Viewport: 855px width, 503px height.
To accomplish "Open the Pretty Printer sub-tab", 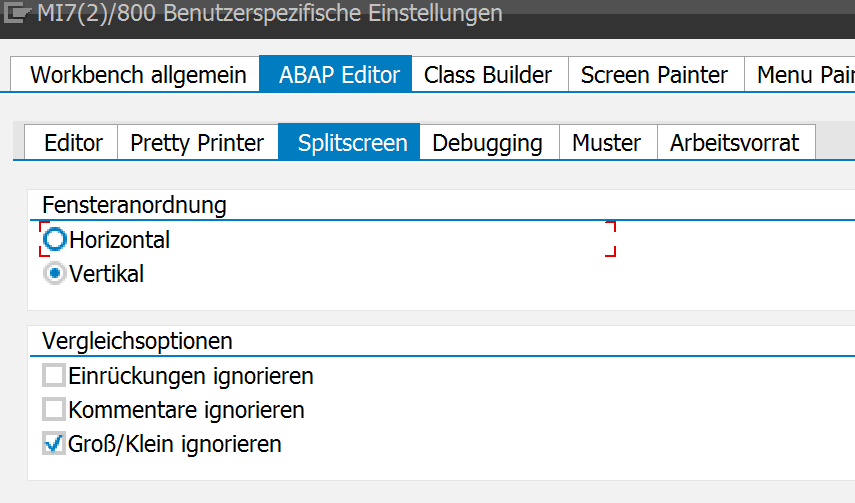I will 198,142.
